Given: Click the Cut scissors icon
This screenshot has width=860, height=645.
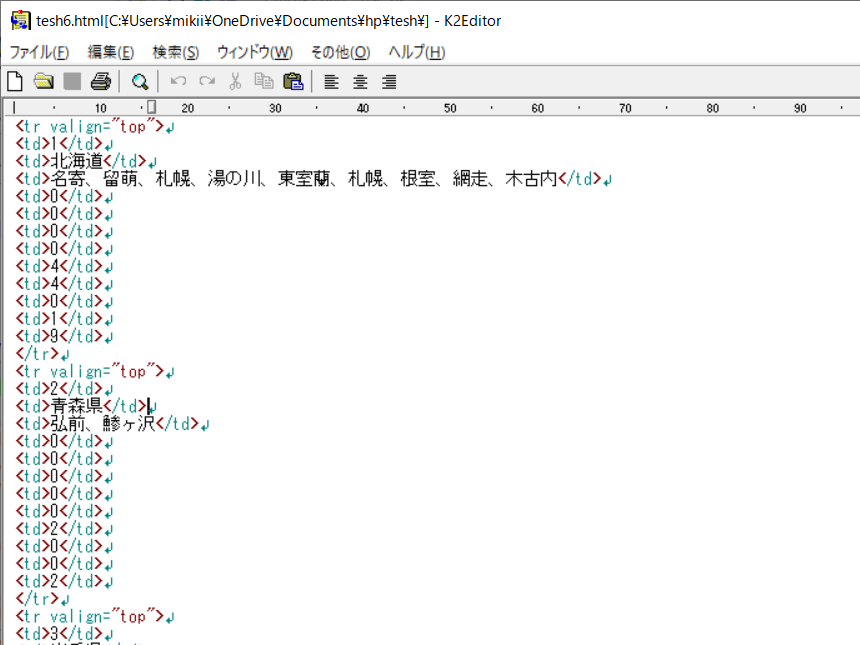Looking at the screenshot, I should pyautogui.click(x=235, y=81).
